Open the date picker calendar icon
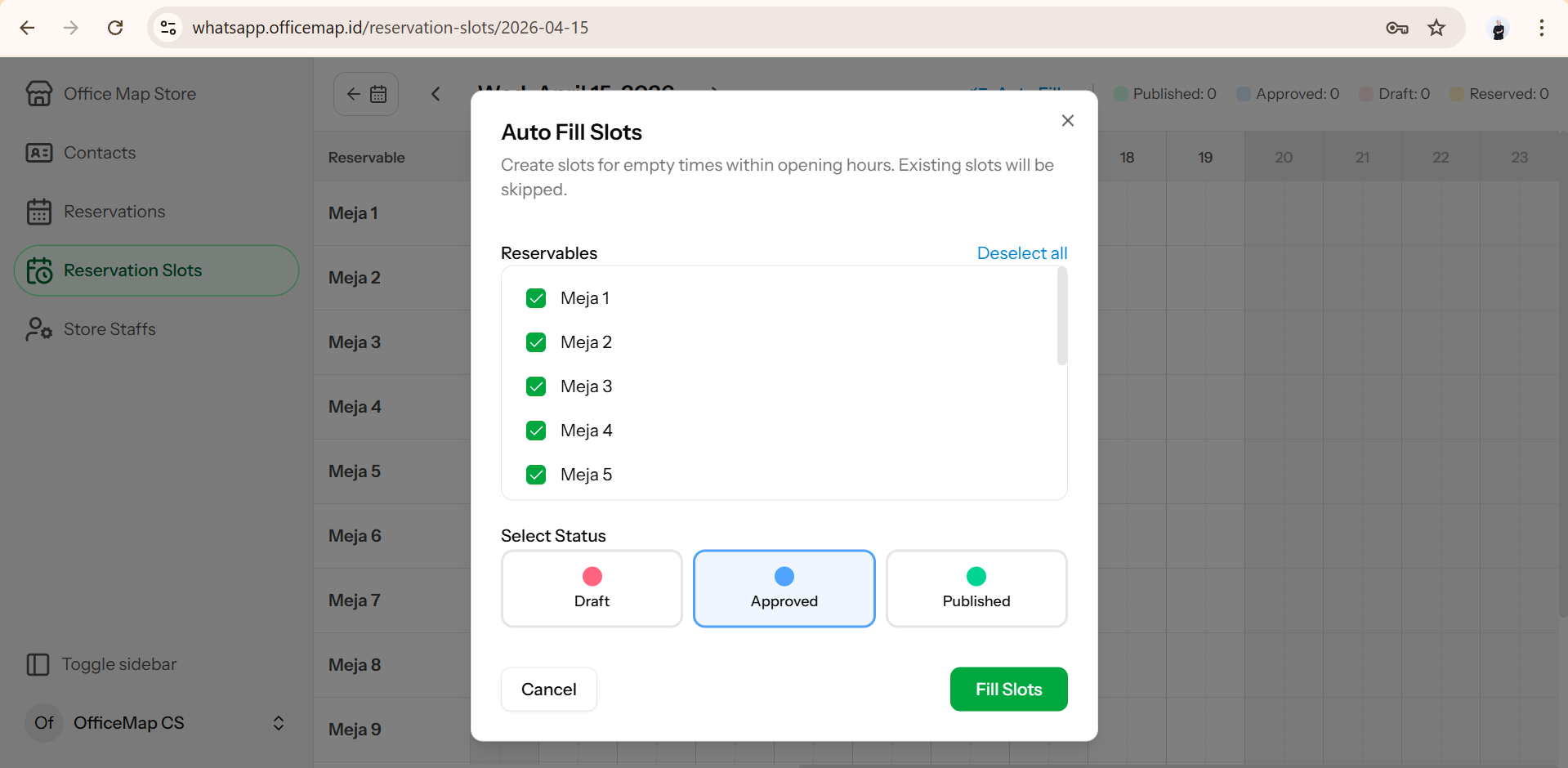This screenshot has width=1568, height=768. click(x=377, y=93)
